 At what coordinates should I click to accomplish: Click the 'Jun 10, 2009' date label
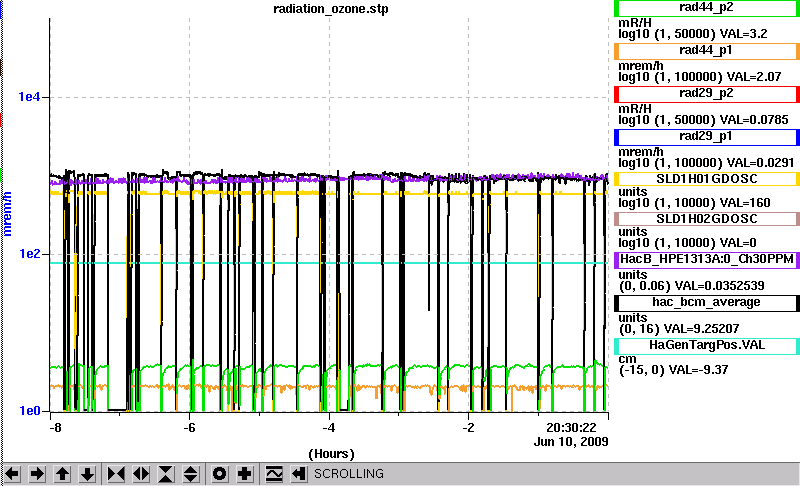coord(571,442)
